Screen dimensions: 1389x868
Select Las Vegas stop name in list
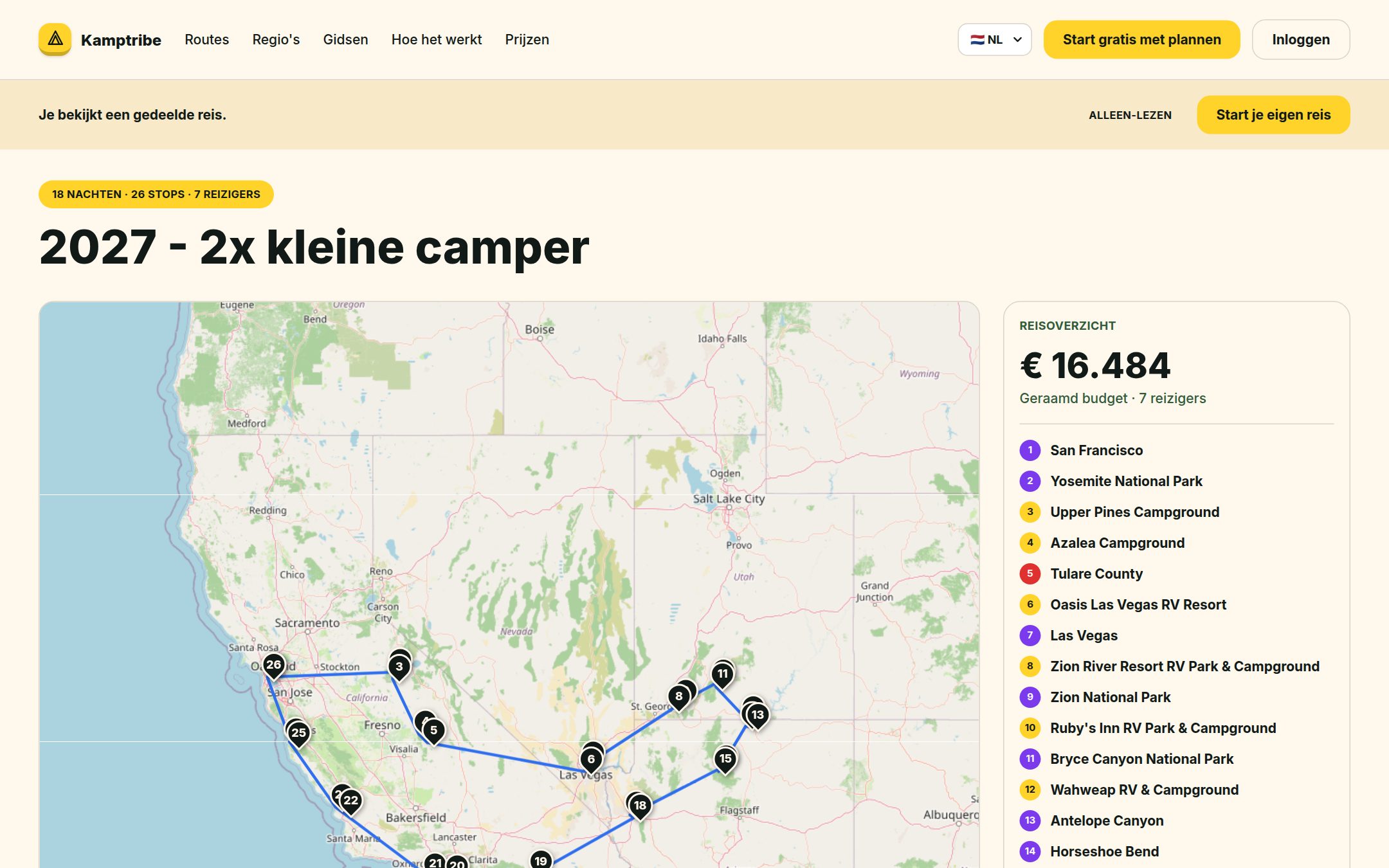[1084, 635]
